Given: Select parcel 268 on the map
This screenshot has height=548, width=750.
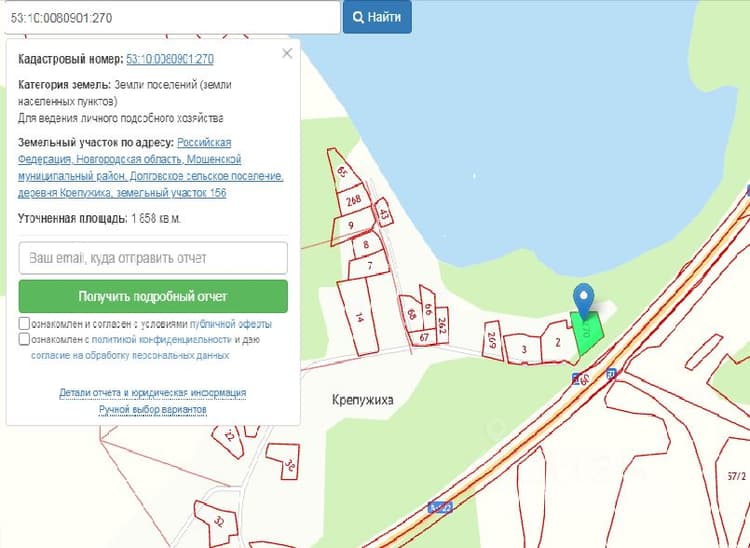Looking at the screenshot, I should point(353,200).
